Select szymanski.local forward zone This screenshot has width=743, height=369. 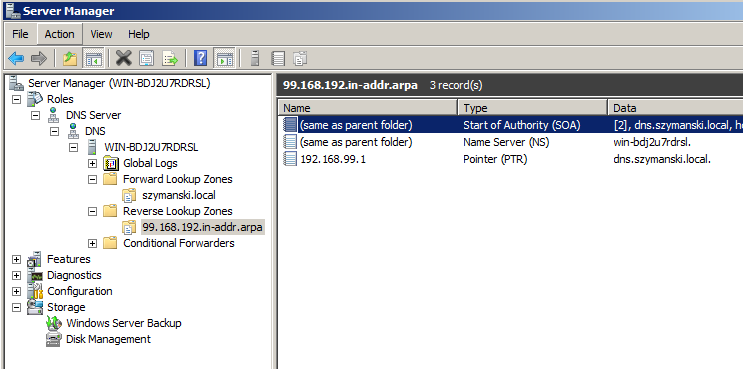point(179,195)
